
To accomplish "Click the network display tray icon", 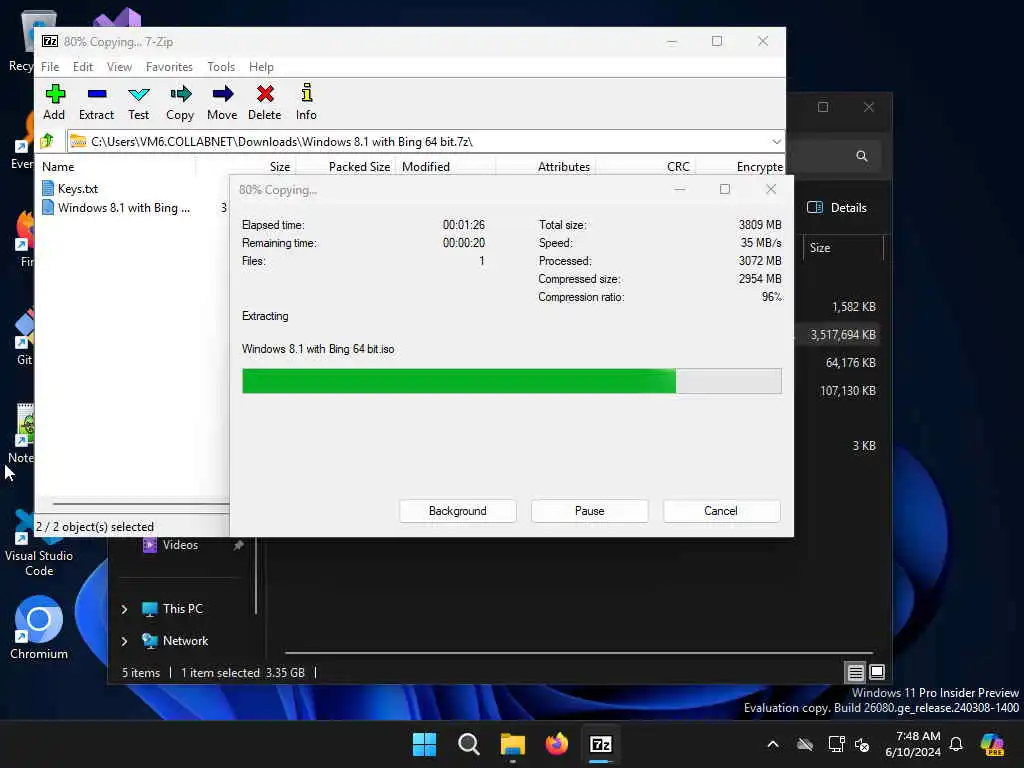I will coord(836,744).
